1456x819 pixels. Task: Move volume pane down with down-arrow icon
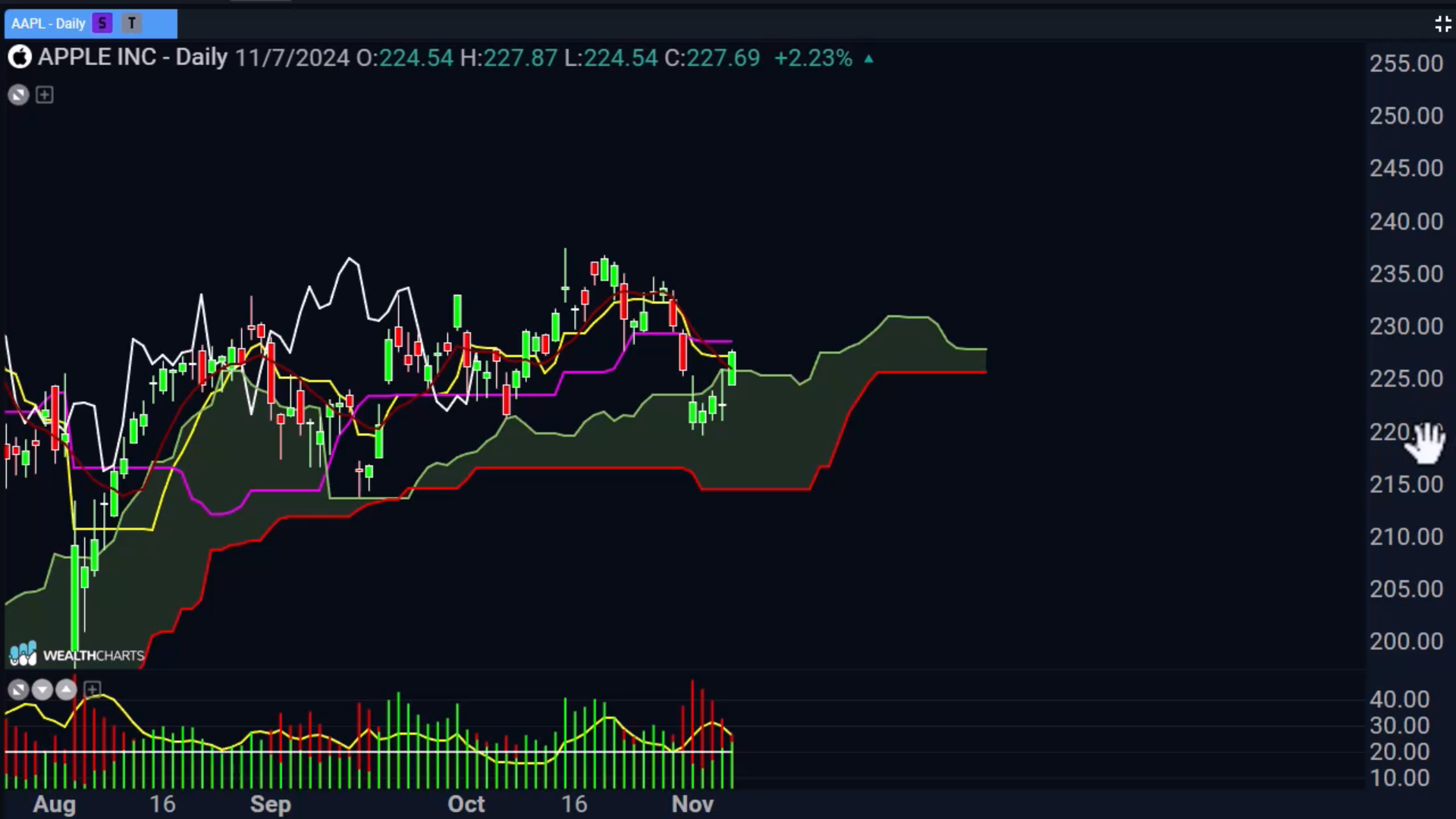pyautogui.click(x=42, y=689)
